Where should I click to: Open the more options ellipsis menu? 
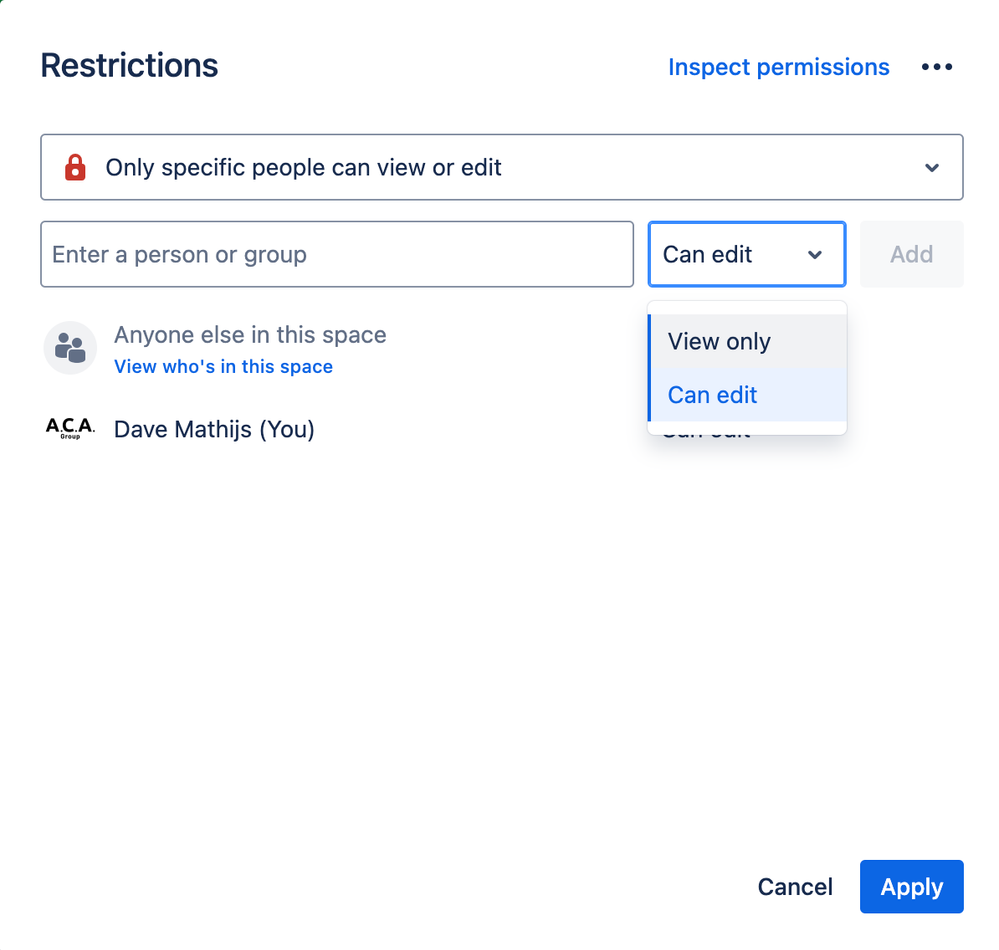click(x=937, y=66)
